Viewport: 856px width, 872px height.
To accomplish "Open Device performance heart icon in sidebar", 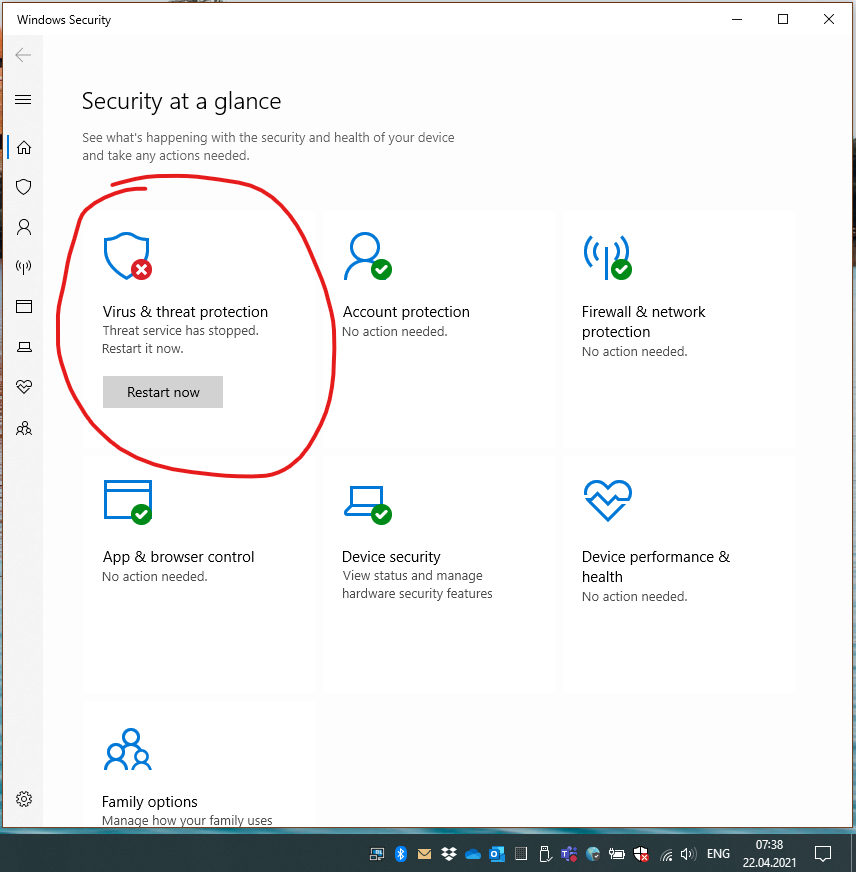I will 24,387.
